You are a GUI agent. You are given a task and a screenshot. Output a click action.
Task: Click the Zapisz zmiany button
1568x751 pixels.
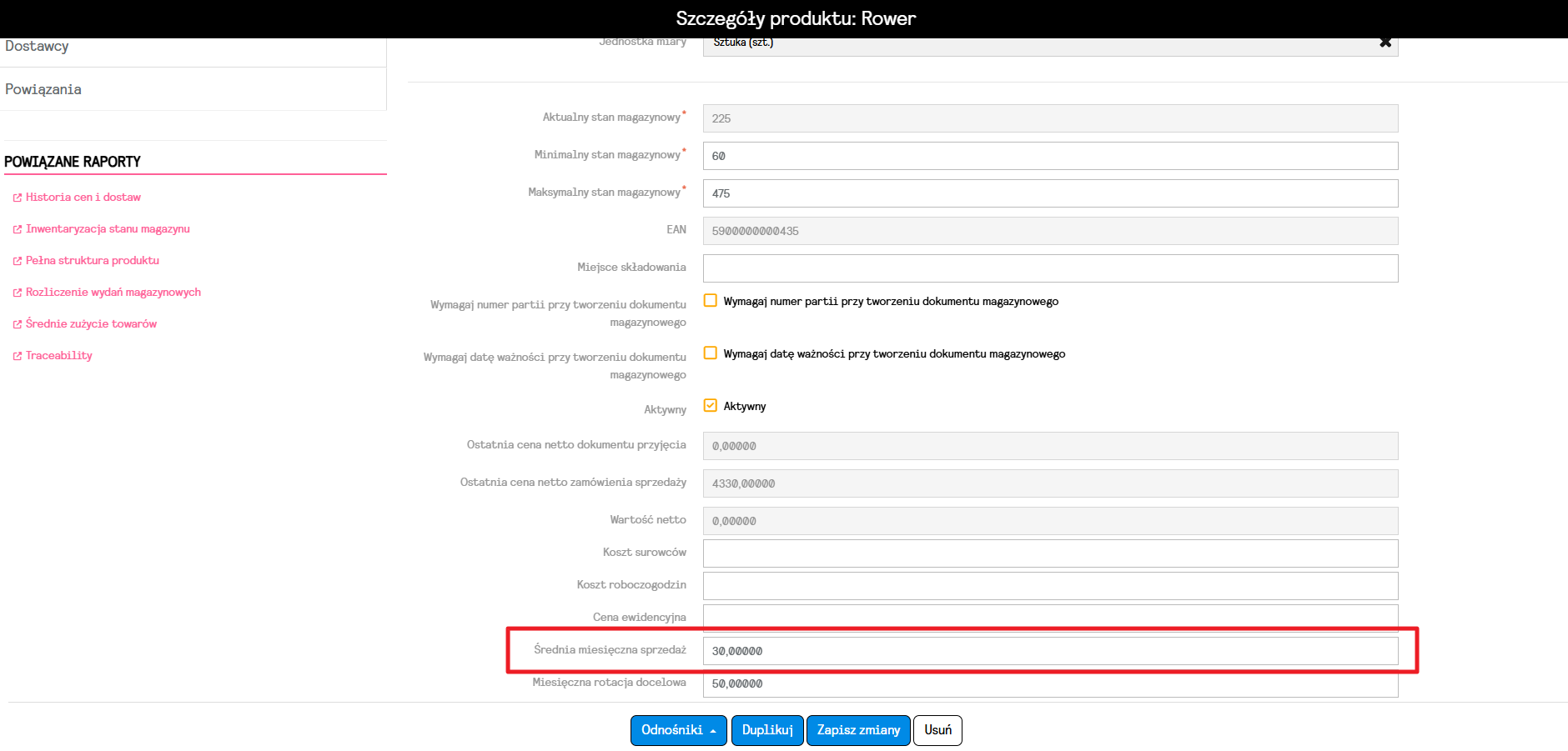858,730
